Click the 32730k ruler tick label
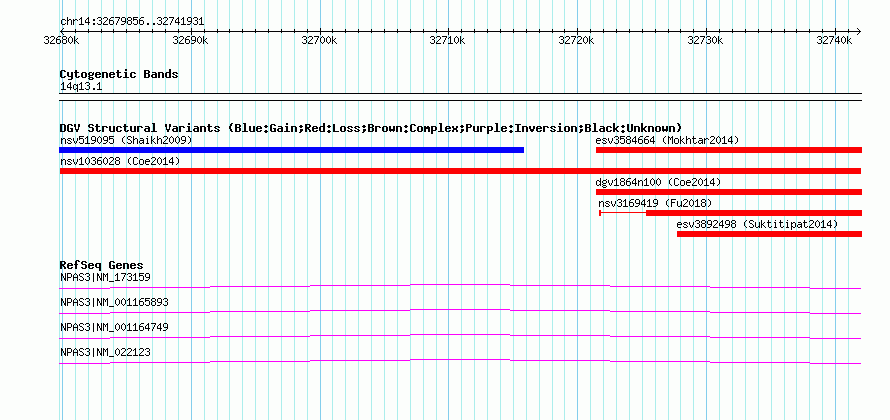This screenshot has width=890, height=420. (x=706, y=41)
